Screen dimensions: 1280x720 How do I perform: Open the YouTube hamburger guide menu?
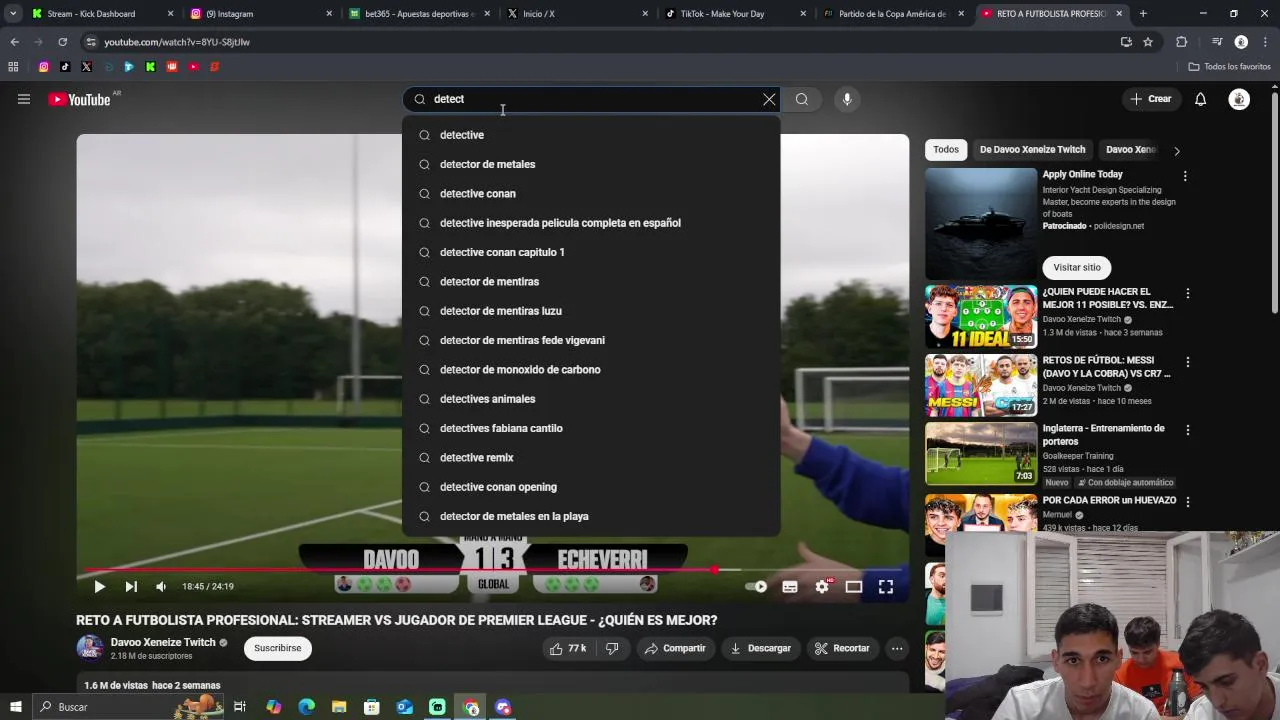pos(24,99)
